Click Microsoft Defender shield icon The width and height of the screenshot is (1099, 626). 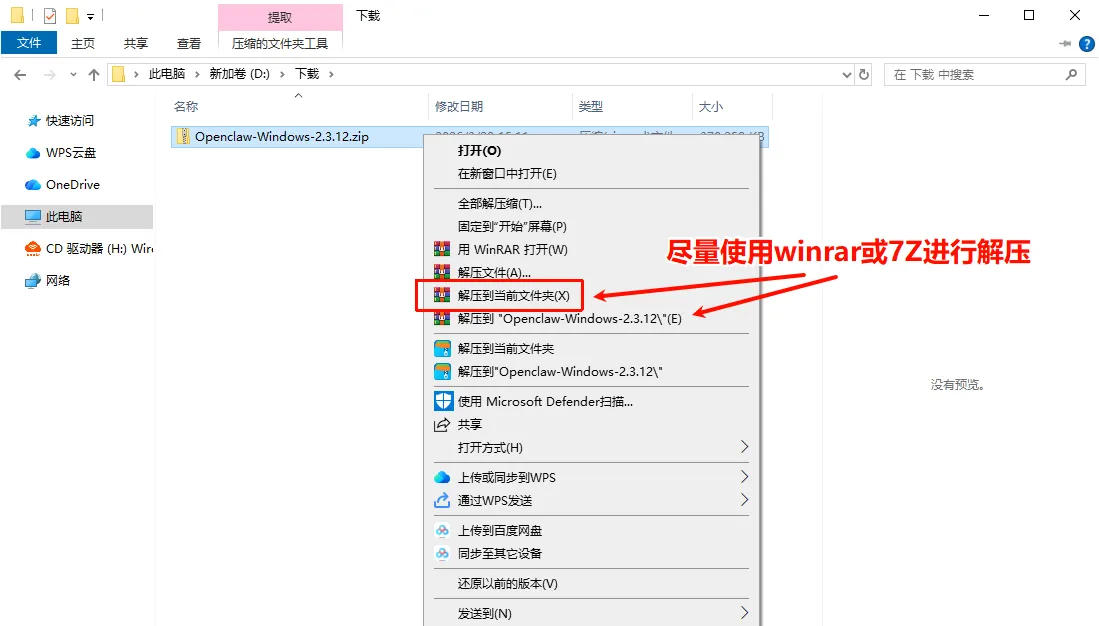point(443,401)
